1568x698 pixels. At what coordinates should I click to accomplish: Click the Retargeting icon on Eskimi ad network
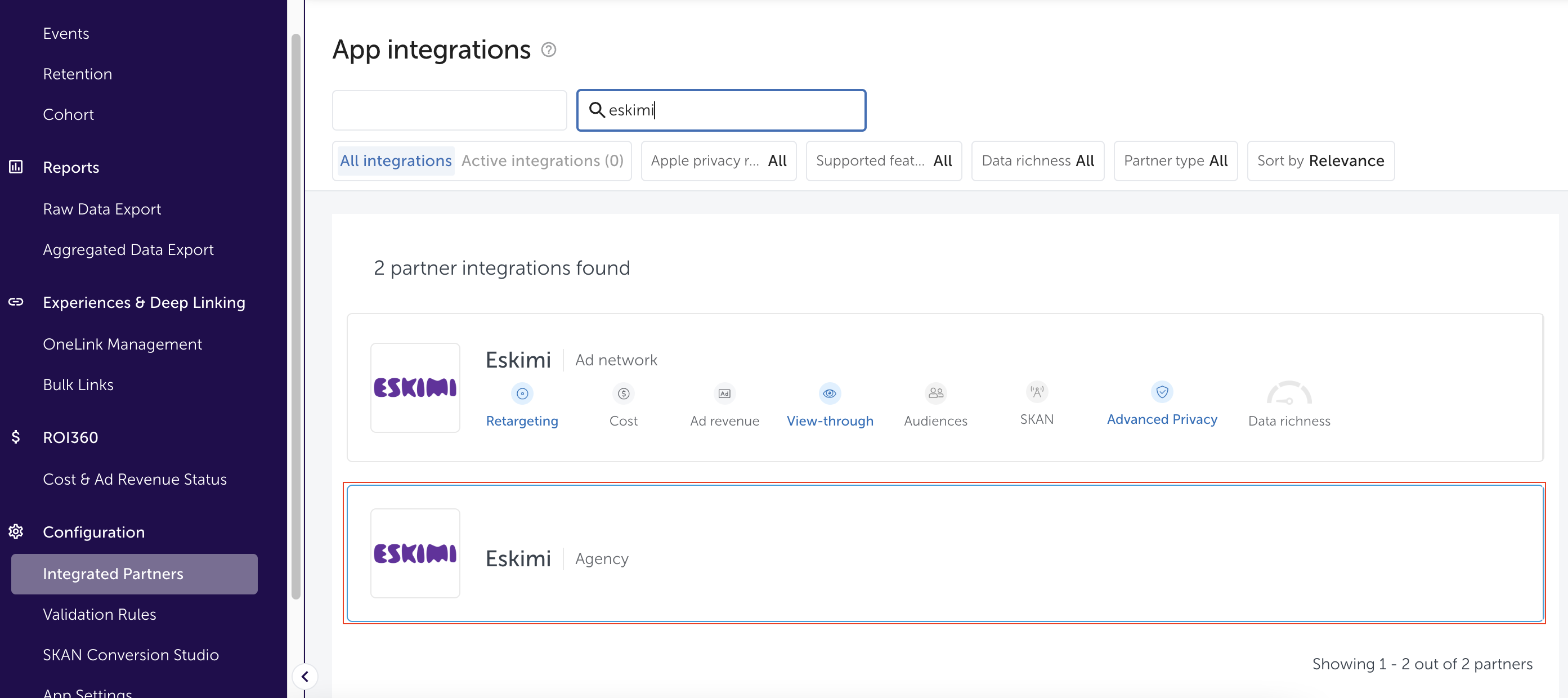522,393
